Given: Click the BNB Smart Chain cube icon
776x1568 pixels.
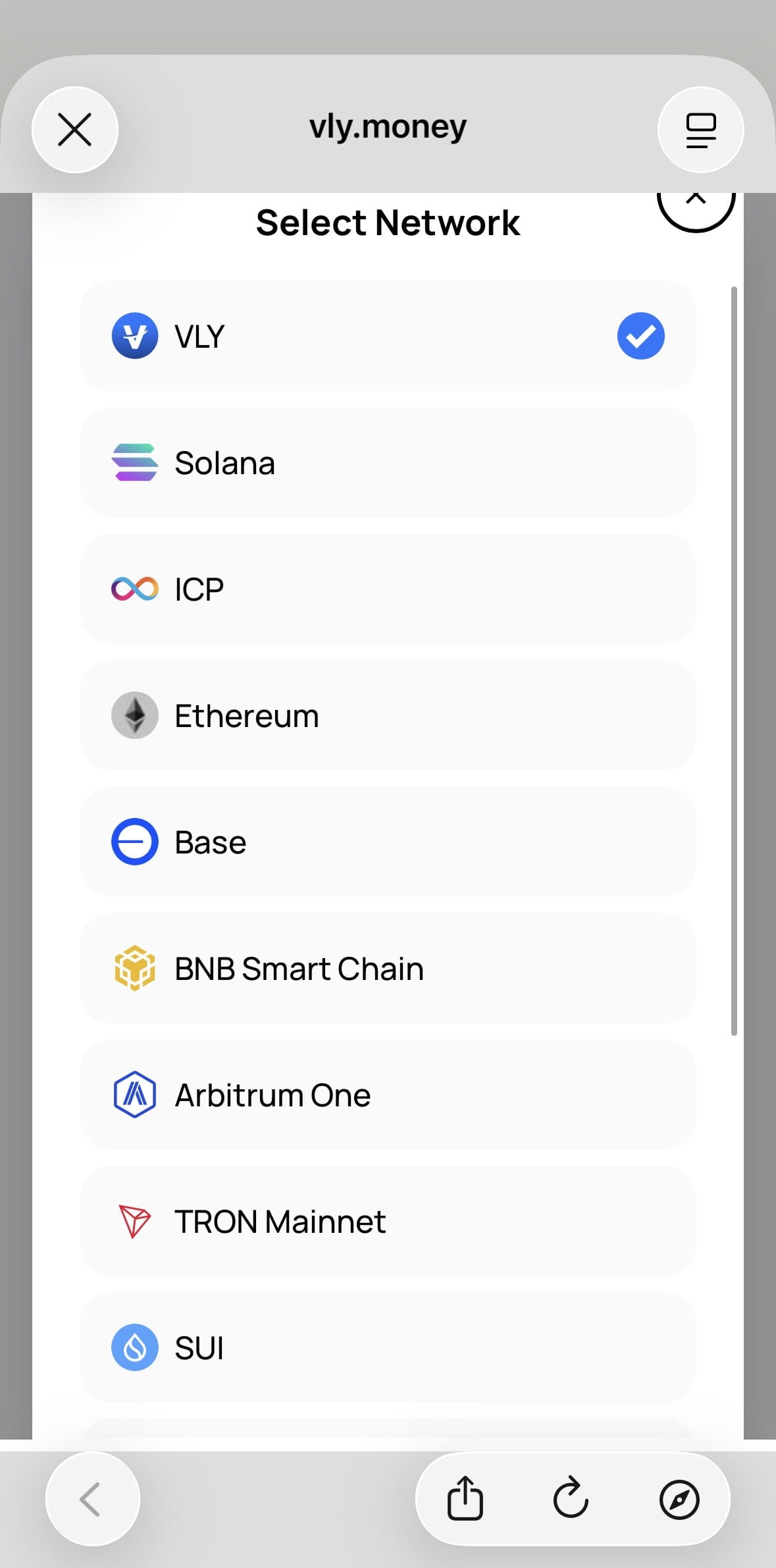Looking at the screenshot, I should click(135, 968).
